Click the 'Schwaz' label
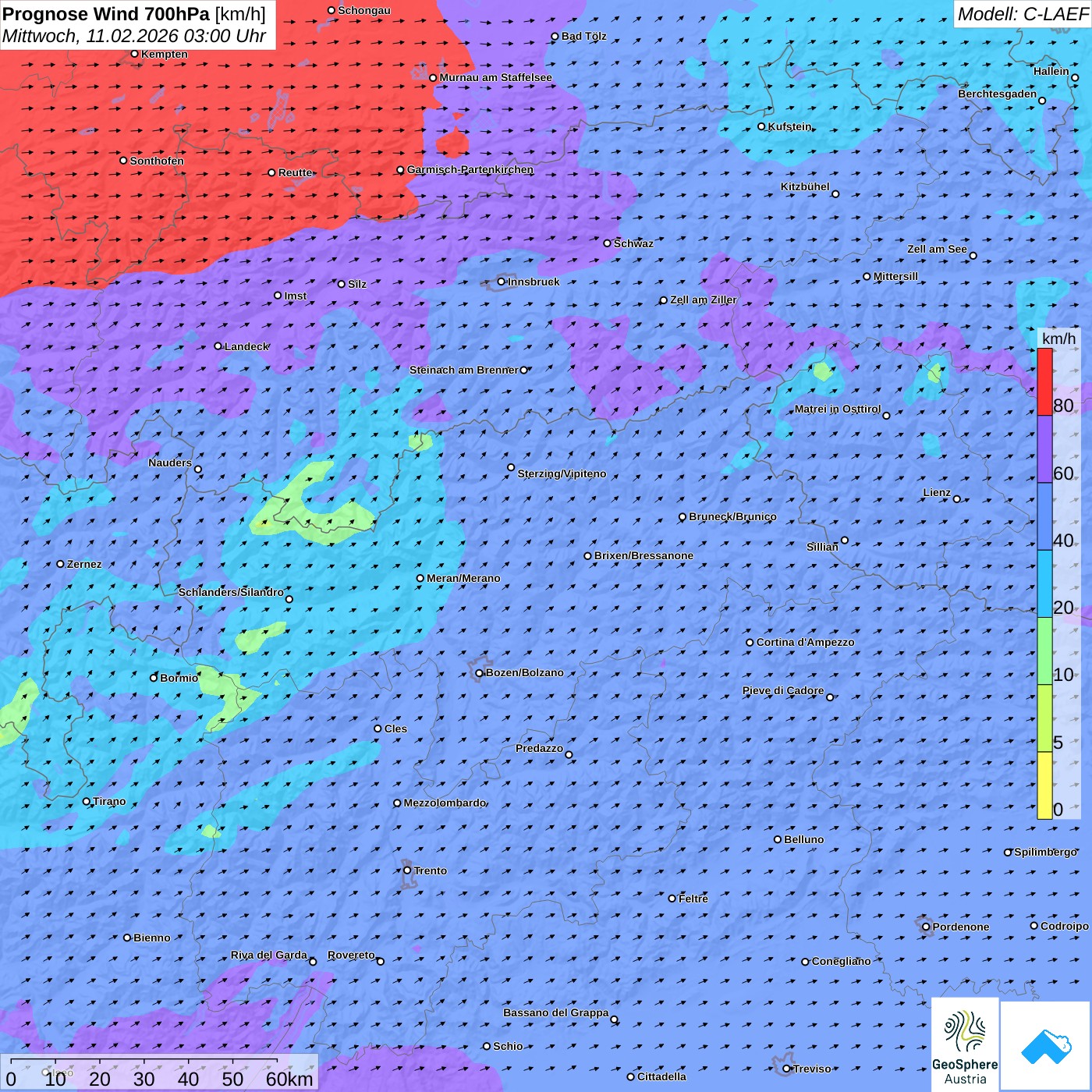Viewport: 1092px width, 1092px height. tap(633, 243)
